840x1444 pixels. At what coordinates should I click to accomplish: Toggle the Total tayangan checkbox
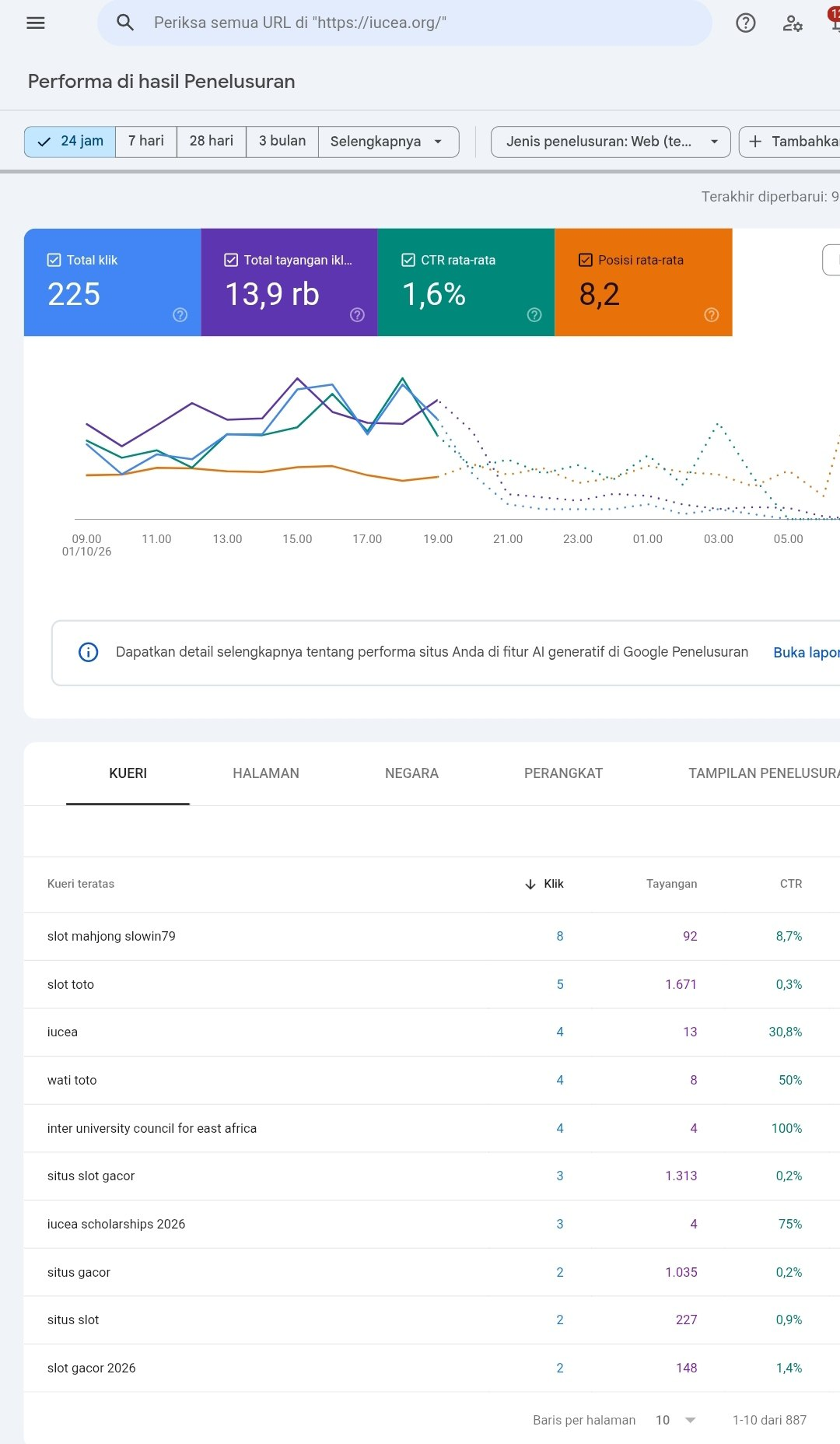(231, 260)
